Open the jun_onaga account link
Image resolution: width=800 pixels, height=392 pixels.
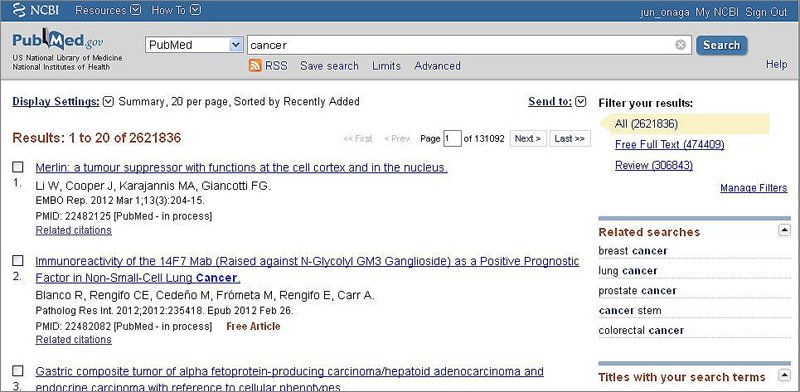665,12
